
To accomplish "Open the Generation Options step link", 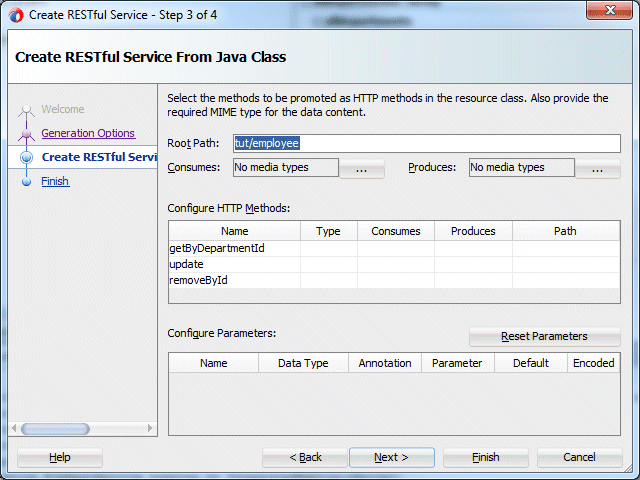I will coord(88,133).
